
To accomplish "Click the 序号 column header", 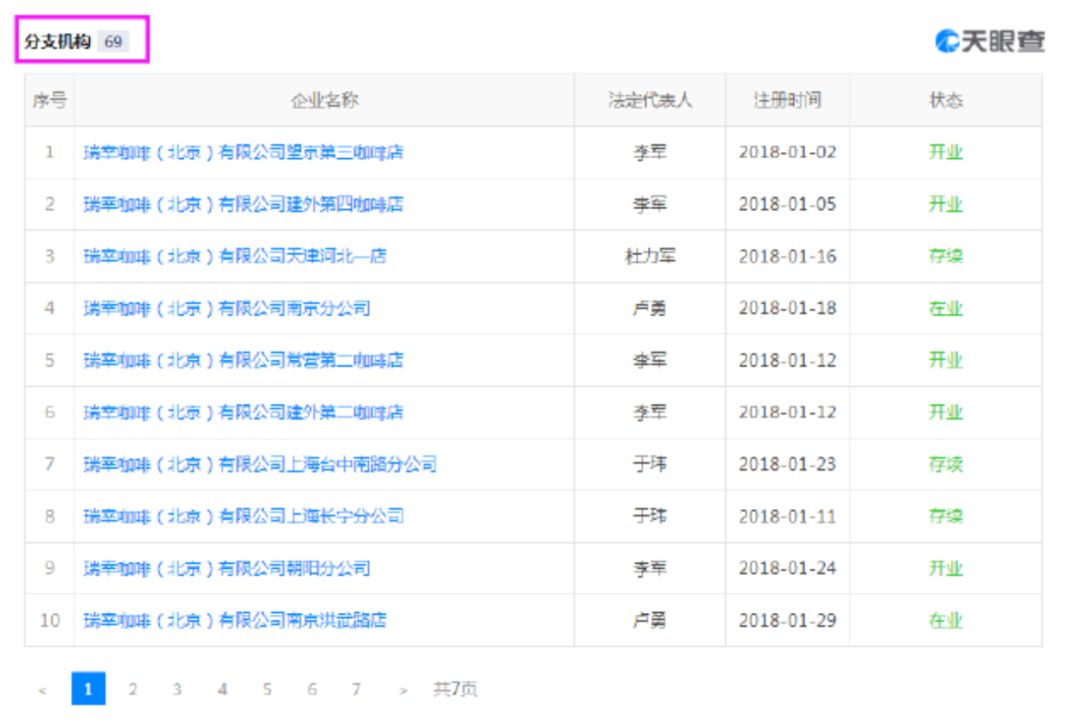I will [50, 101].
